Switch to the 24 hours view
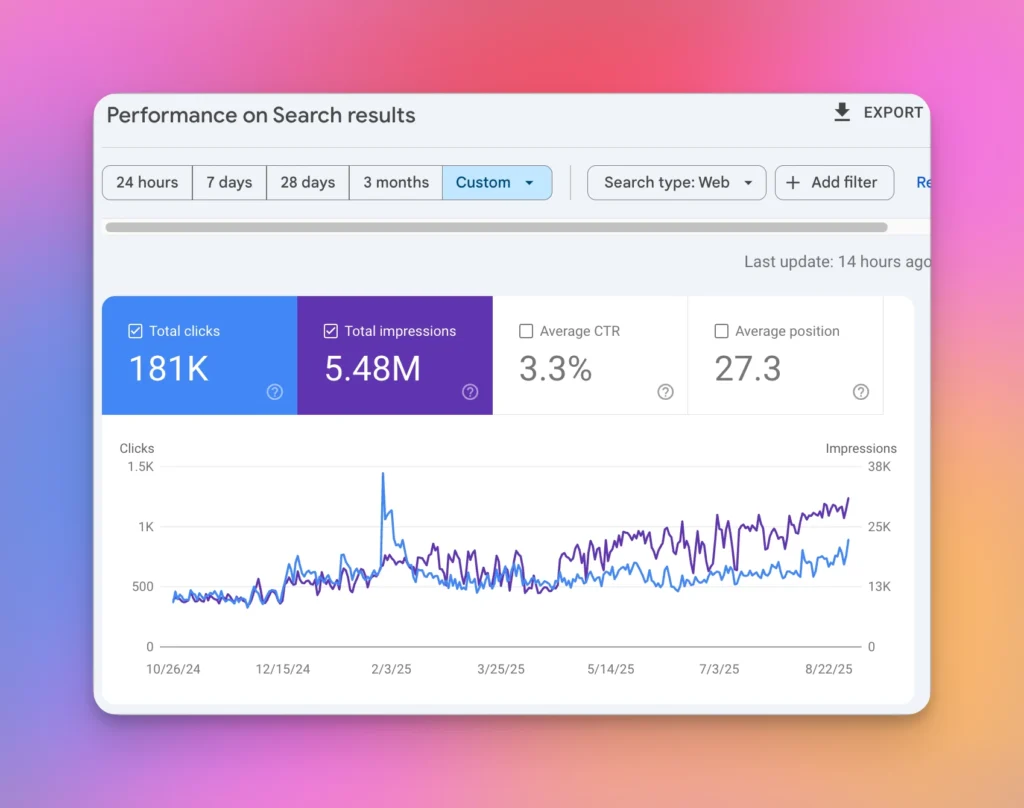The height and width of the screenshot is (808, 1024). tap(146, 182)
